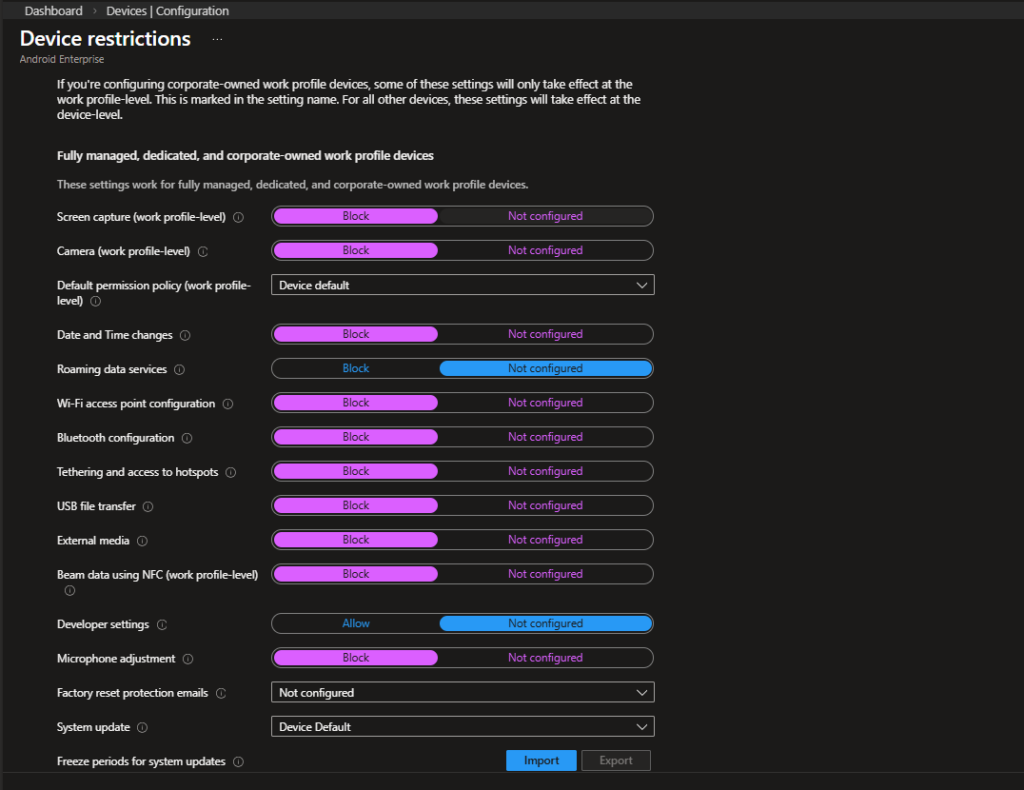Click info icon beside Camera (work profile-level)

click(x=203, y=251)
